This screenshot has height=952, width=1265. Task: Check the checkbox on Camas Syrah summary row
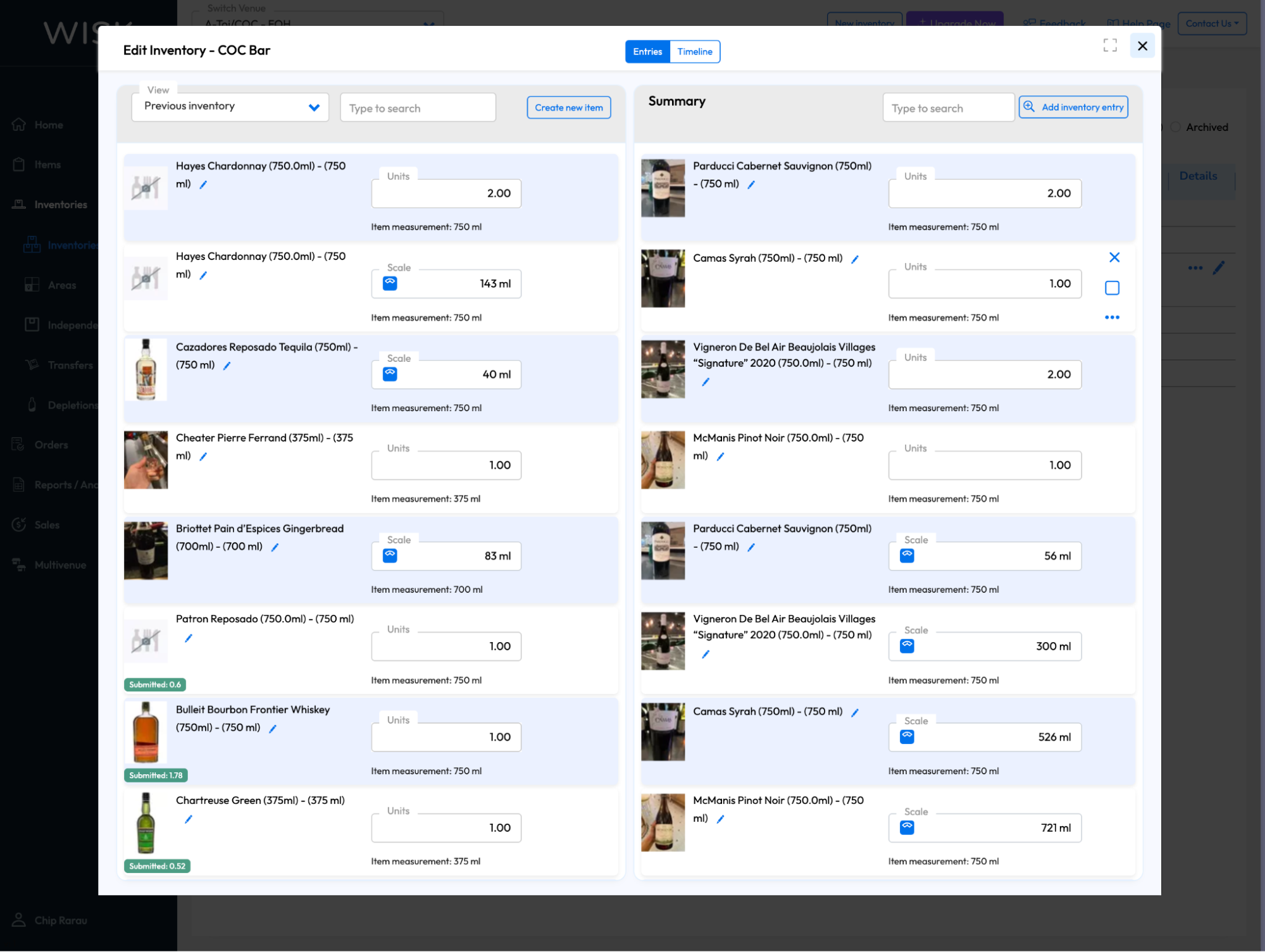click(x=1112, y=288)
